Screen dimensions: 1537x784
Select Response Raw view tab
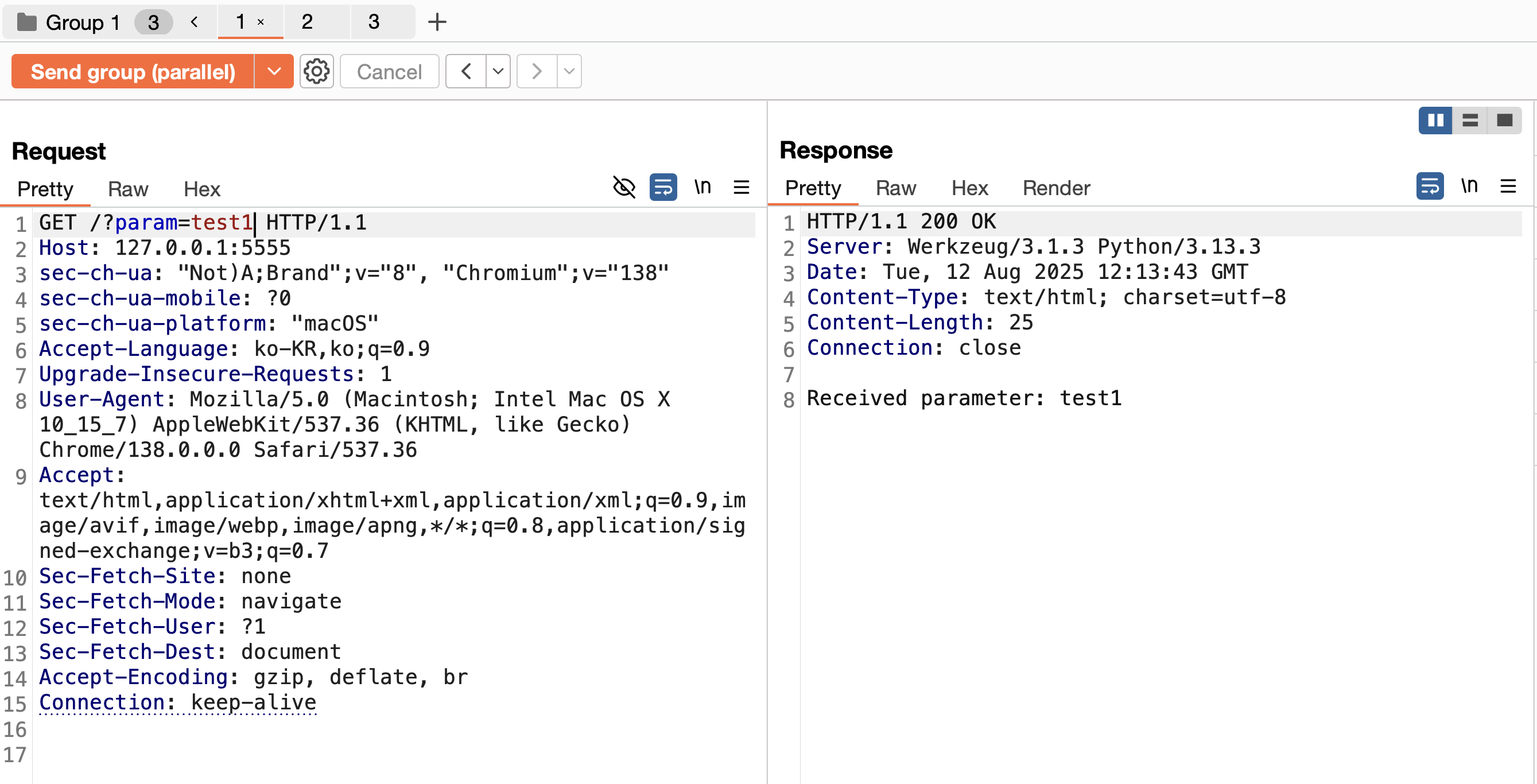tap(895, 188)
